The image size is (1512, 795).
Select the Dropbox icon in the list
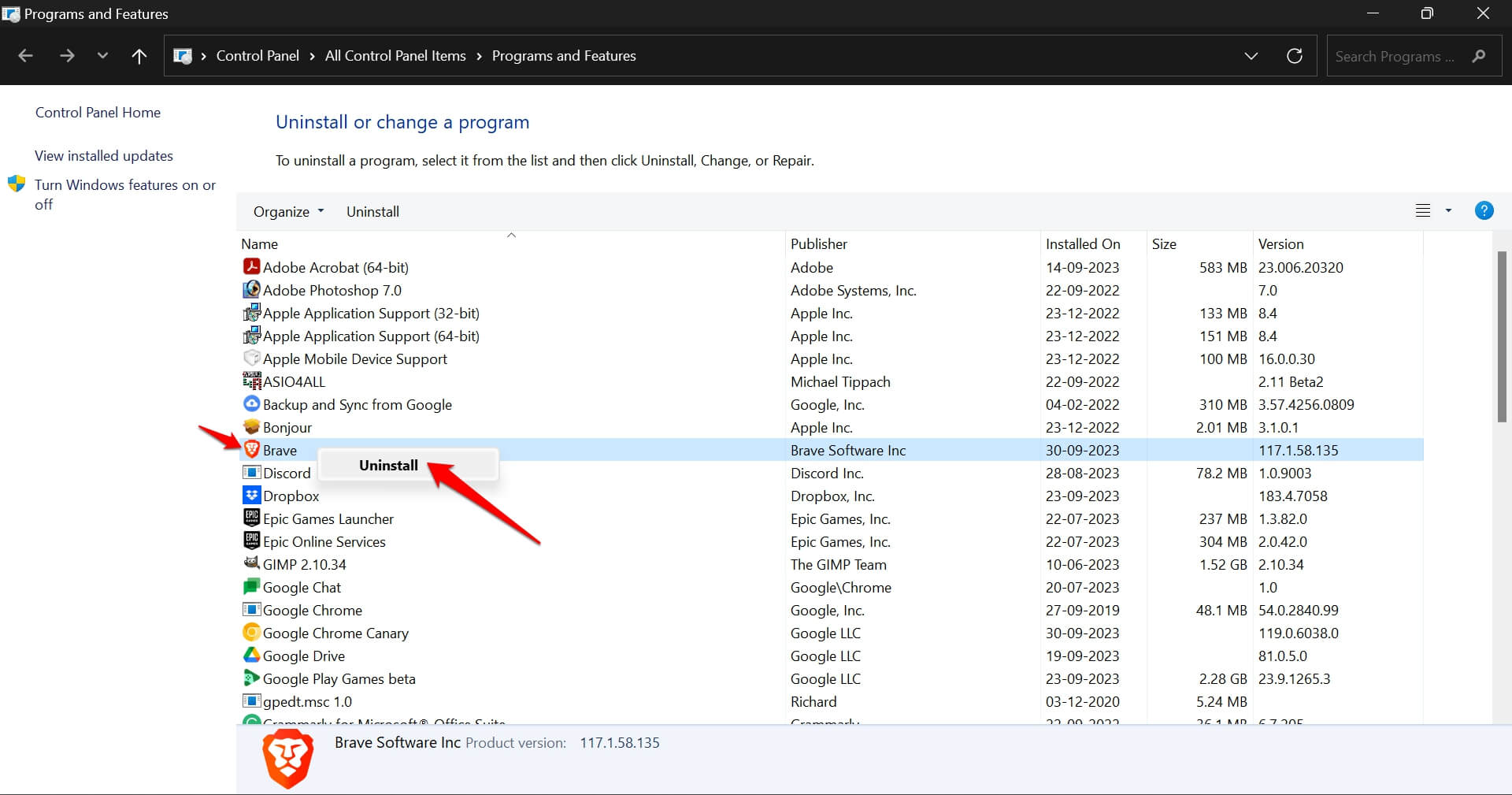[251, 496]
